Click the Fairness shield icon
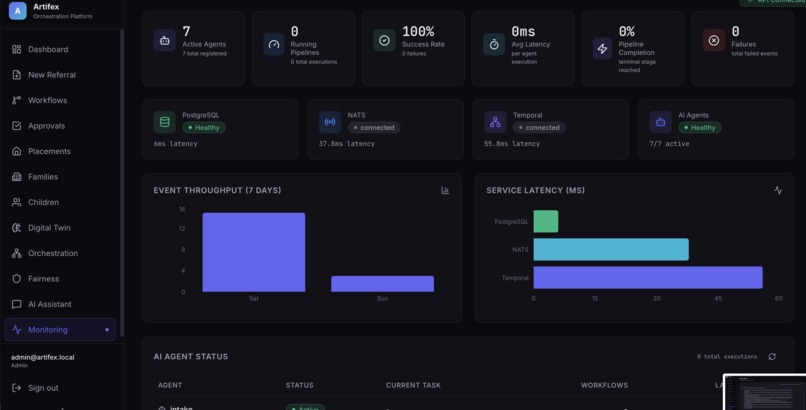Viewport: 806px width, 410px height. point(16,278)
